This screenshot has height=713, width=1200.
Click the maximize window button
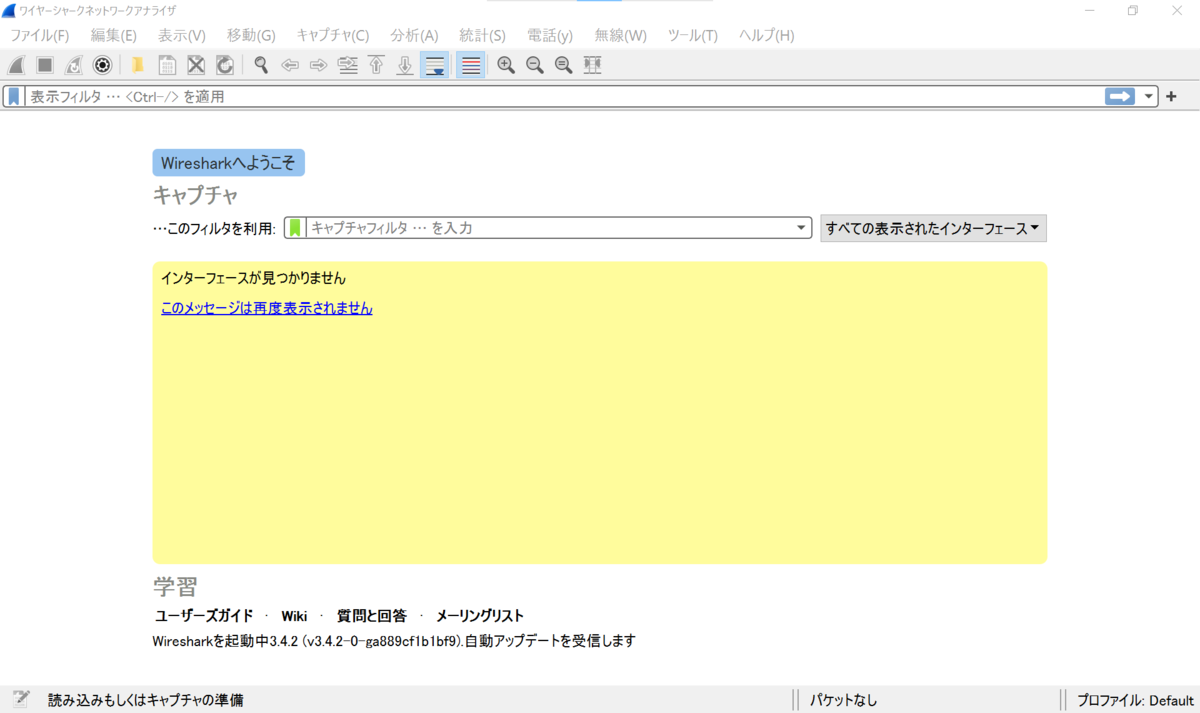point(1133,10)
